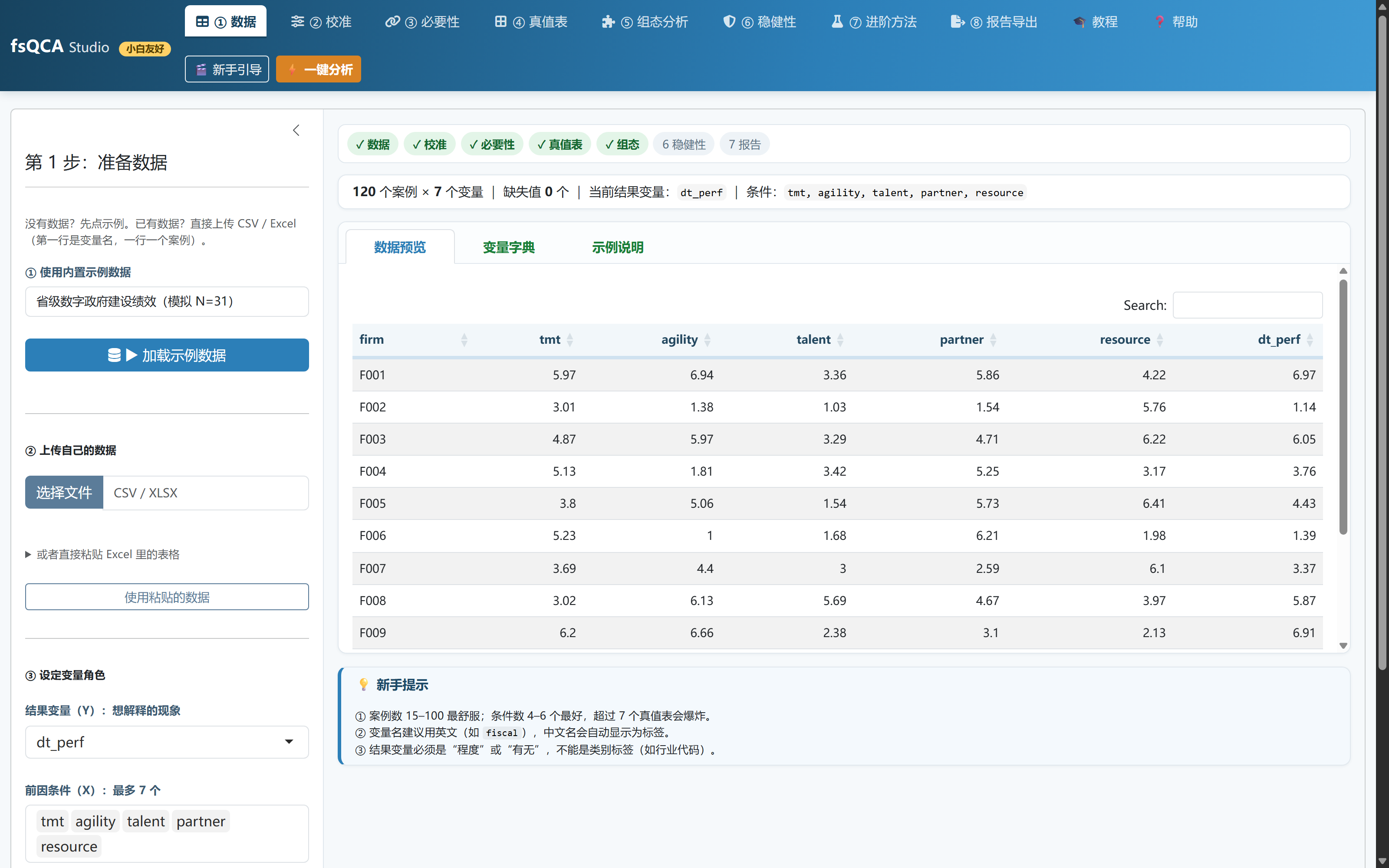
Task: Open the ① 数据 tab
Action: click(226, 21)
